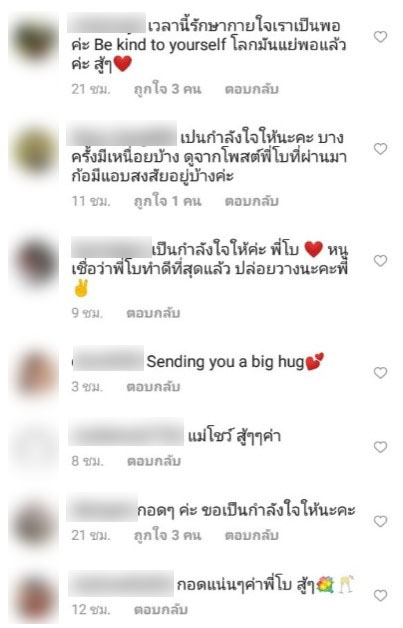Viewport: 403px width, 628px height.
Task: Reply to the 'Be kind to yourself' comment
Action: [252, 89]
